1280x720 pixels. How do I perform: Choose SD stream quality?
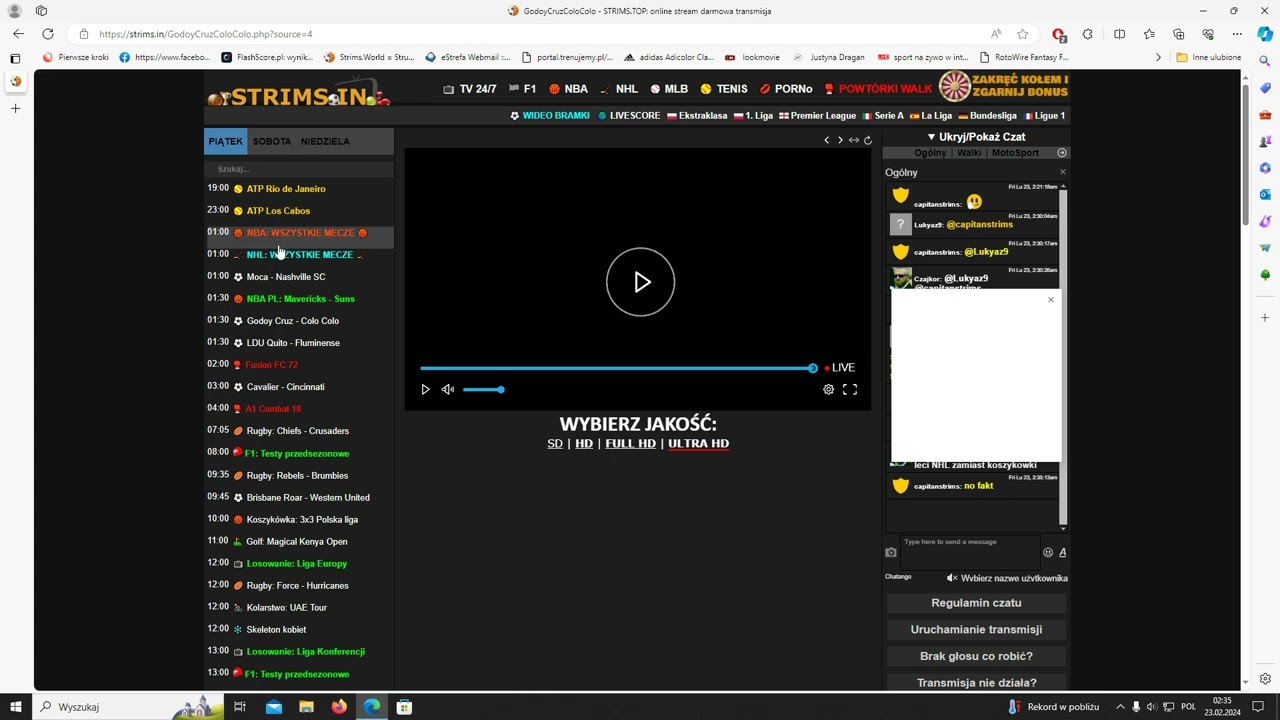click(x=555, y=443)
